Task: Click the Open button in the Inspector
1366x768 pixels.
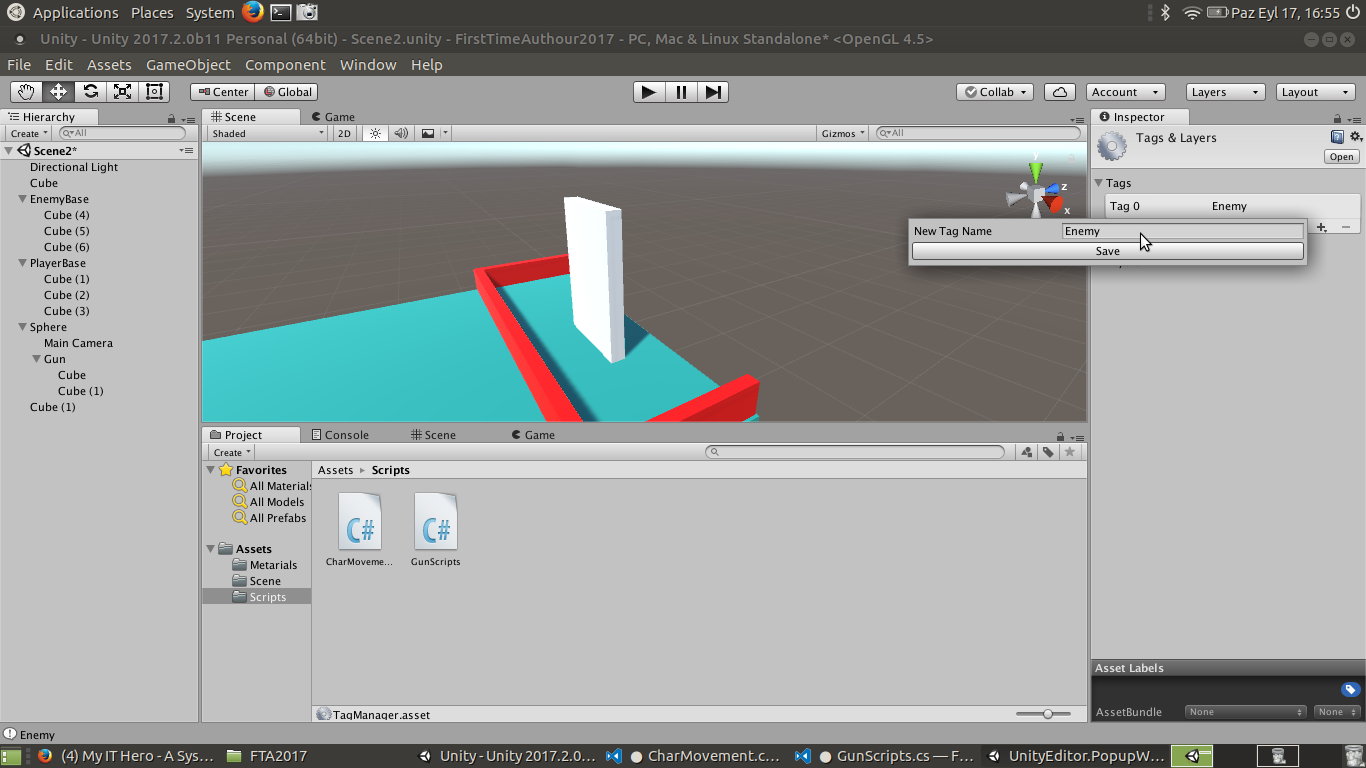Action: coord(1341,157)
